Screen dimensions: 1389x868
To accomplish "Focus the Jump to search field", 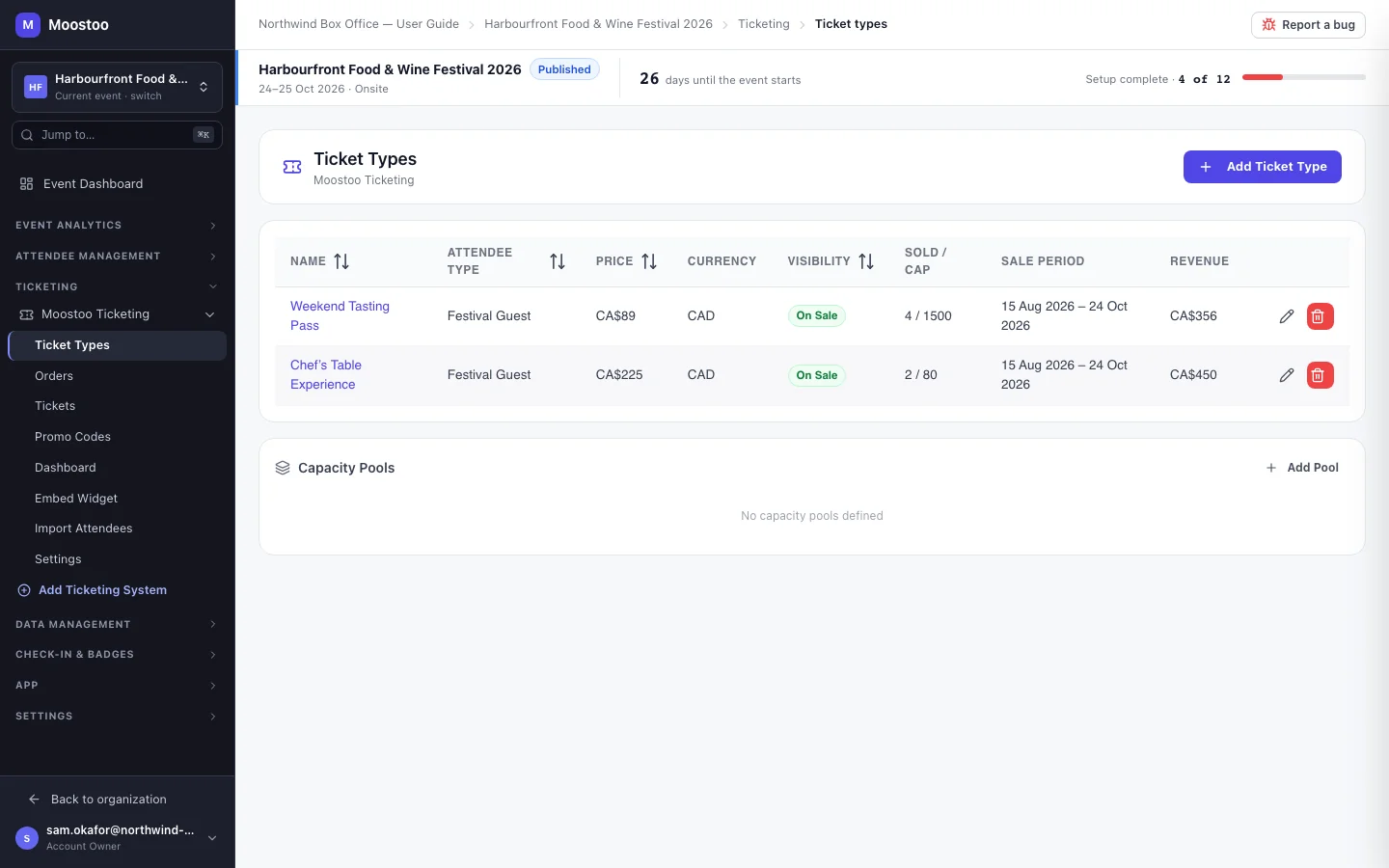I will pos(117,135).
